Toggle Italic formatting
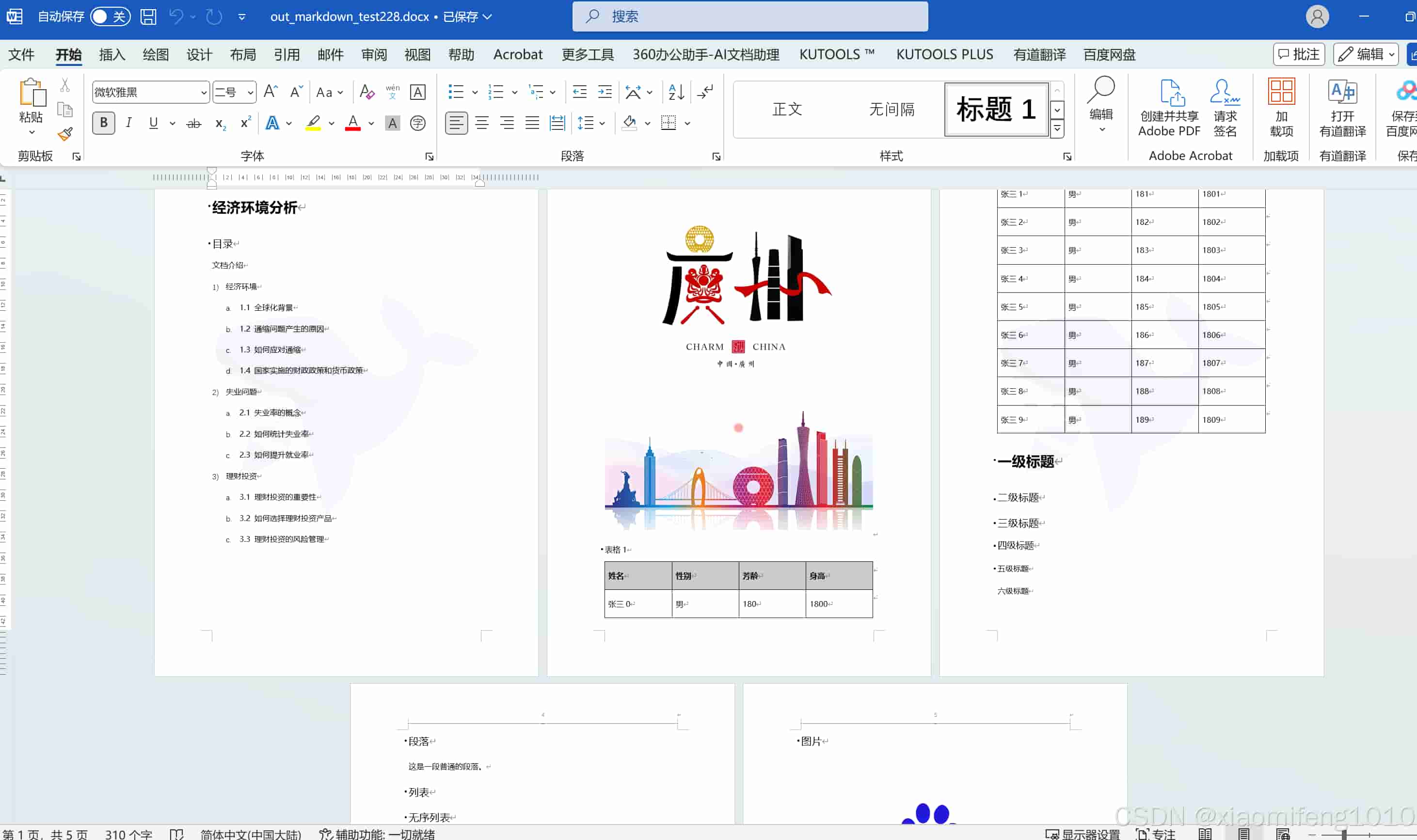1417x840 pixels. [128, 123]
